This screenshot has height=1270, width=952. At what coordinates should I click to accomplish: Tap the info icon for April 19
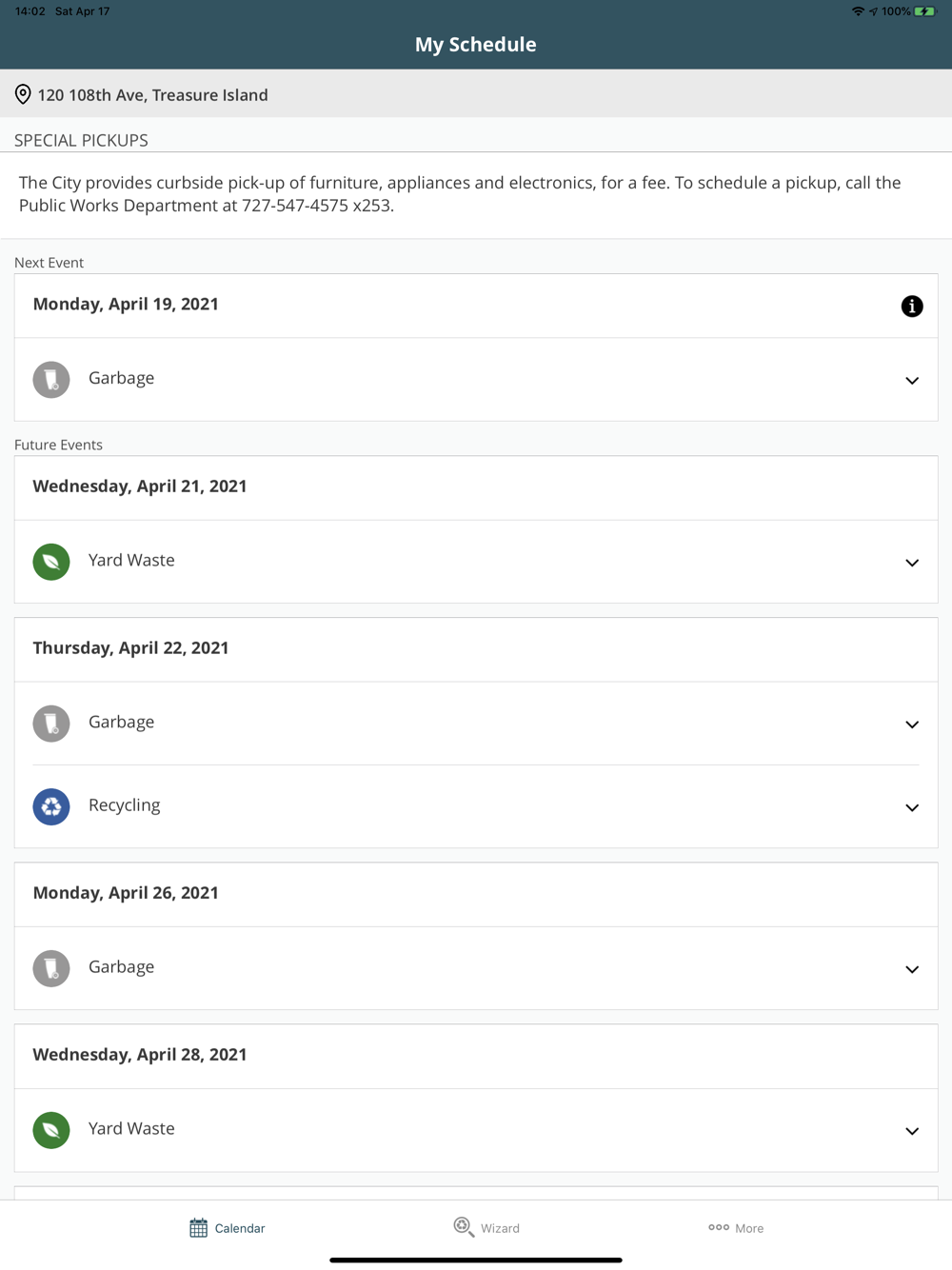click(x=911, y=306)
